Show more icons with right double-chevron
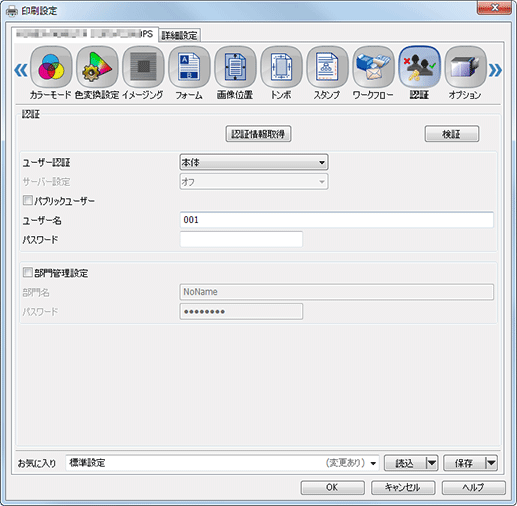 tap(495, 70)
